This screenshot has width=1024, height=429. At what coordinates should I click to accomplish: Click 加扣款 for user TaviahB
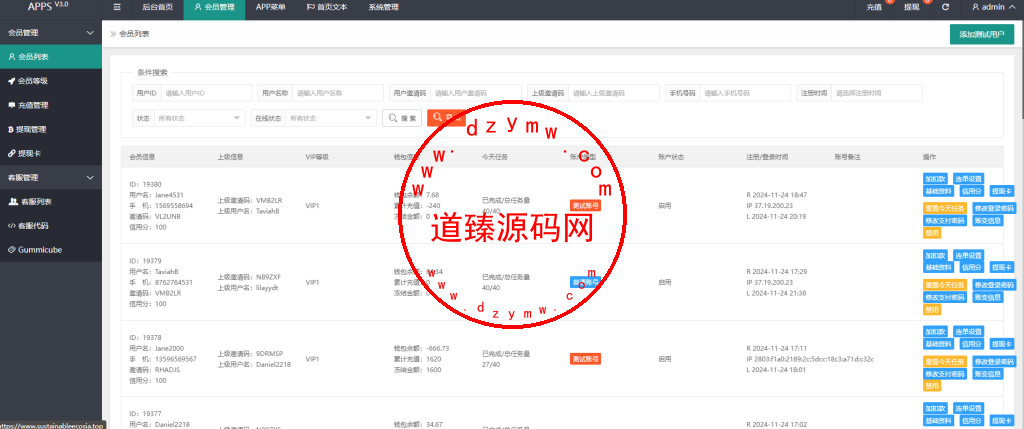coord(935,255)
